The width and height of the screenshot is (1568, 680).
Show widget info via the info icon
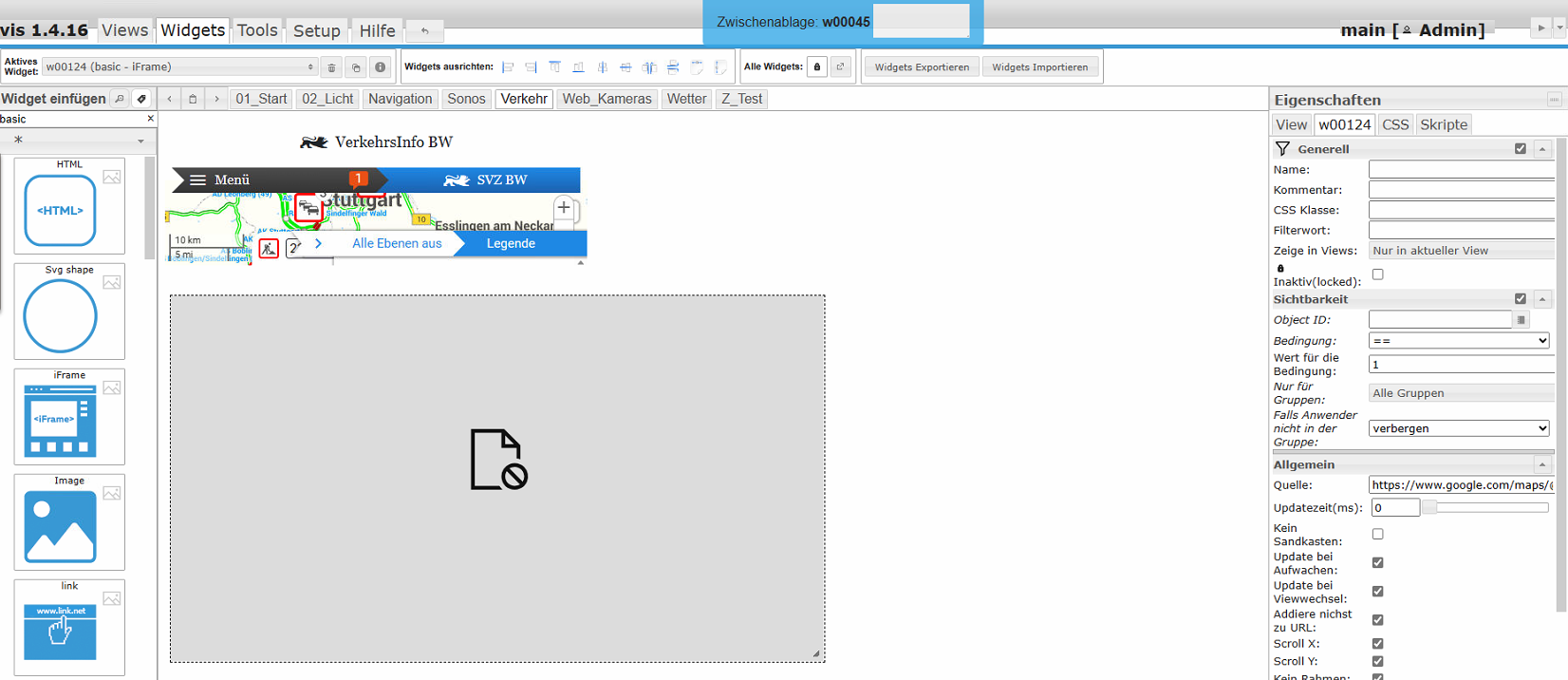click(381, 67)
